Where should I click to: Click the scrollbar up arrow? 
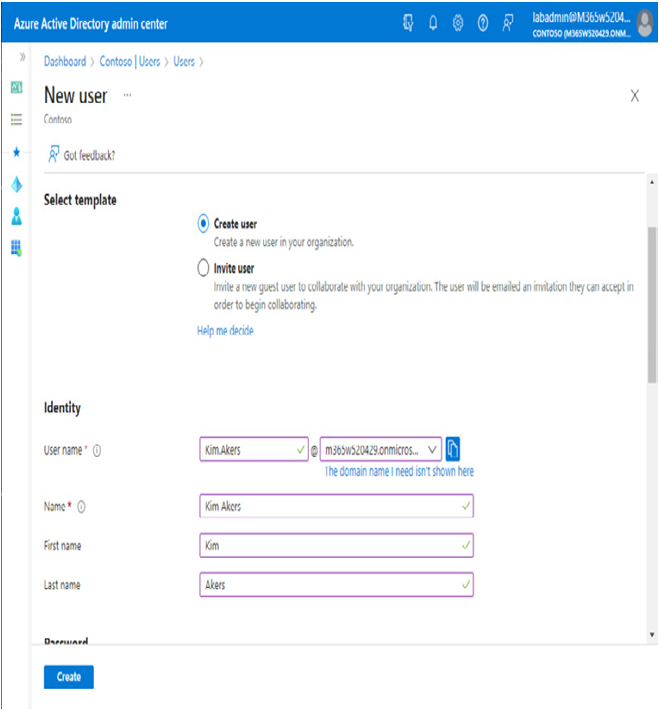click(x=652, y=182)
